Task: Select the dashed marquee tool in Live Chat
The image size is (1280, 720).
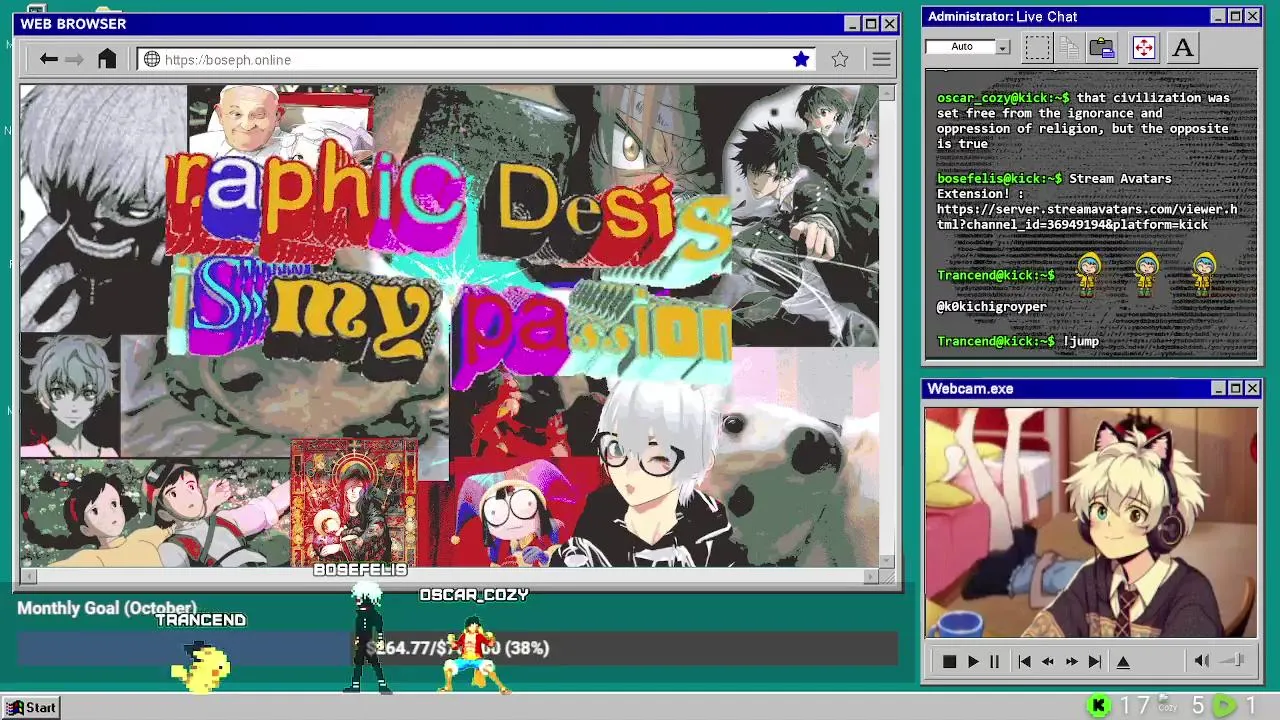Action: 1037,47
